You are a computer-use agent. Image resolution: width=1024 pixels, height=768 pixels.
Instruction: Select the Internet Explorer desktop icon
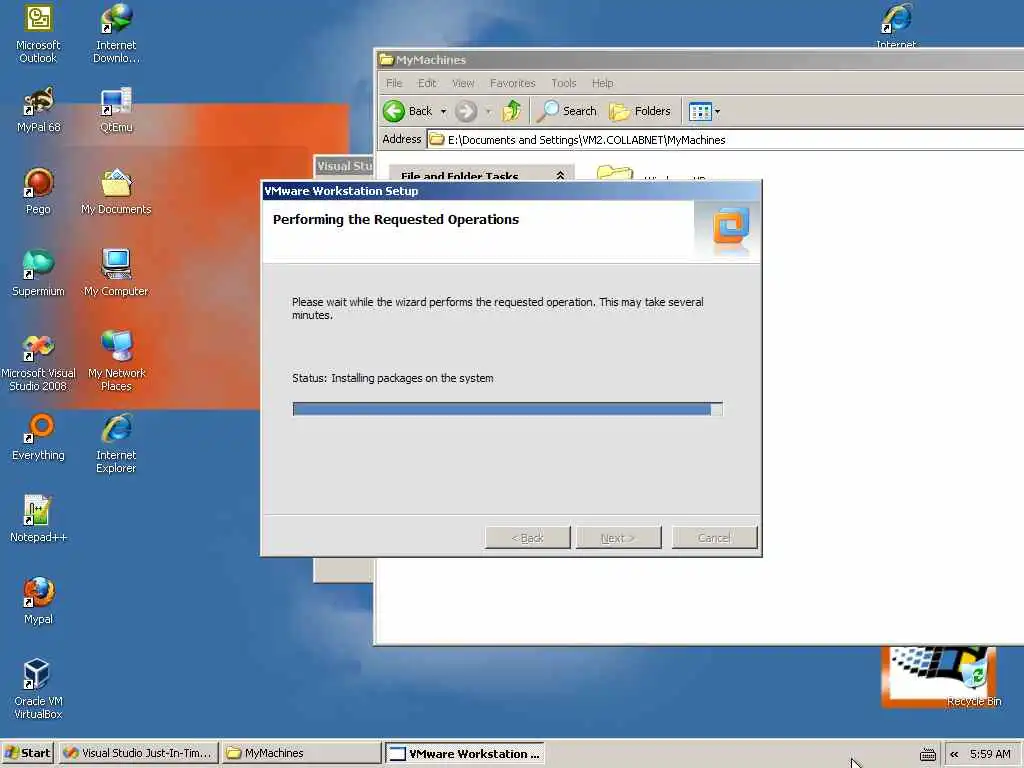click(x=116, y=444)
